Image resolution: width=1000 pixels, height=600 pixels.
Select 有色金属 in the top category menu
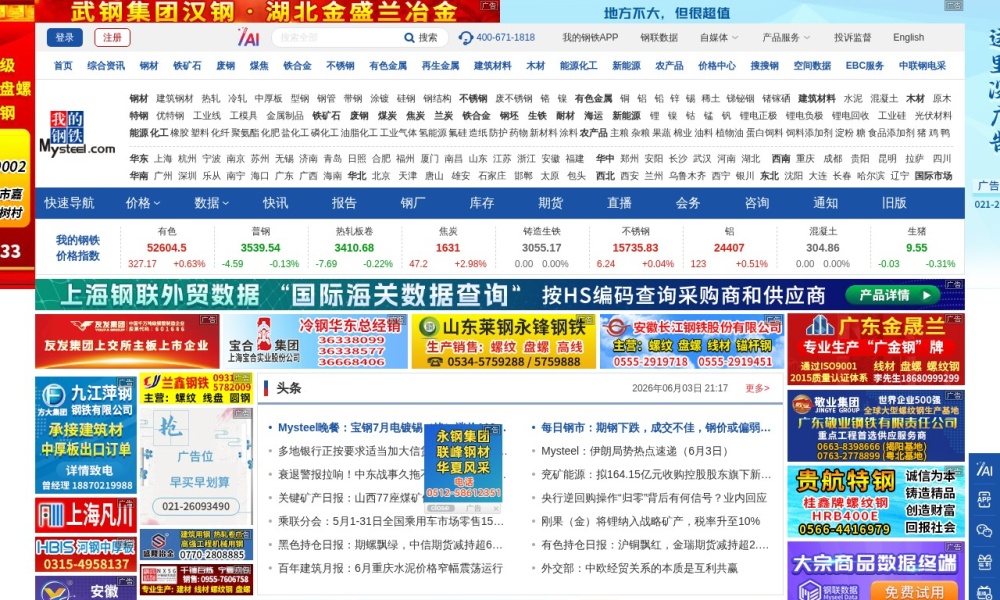(x=388, y=66)
